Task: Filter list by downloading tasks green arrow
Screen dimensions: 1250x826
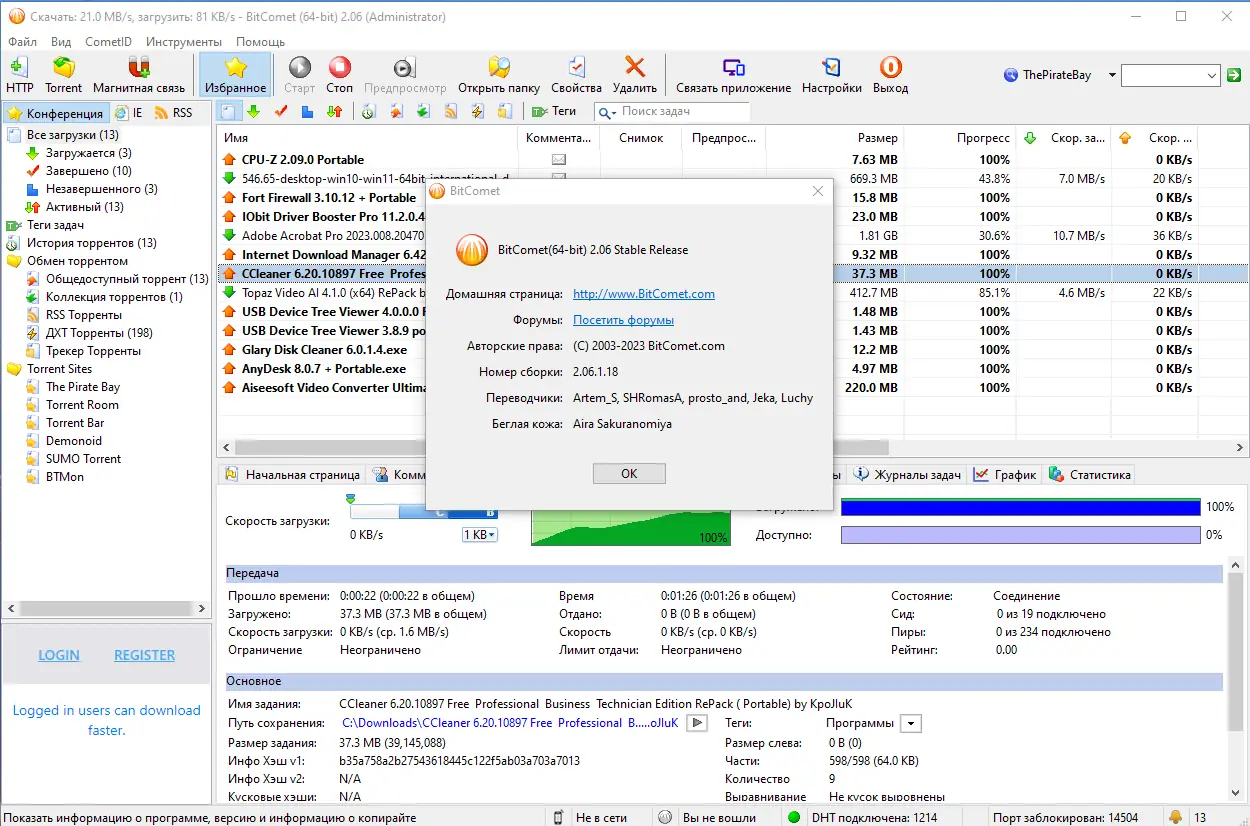Action: click(x=254, y=111)
